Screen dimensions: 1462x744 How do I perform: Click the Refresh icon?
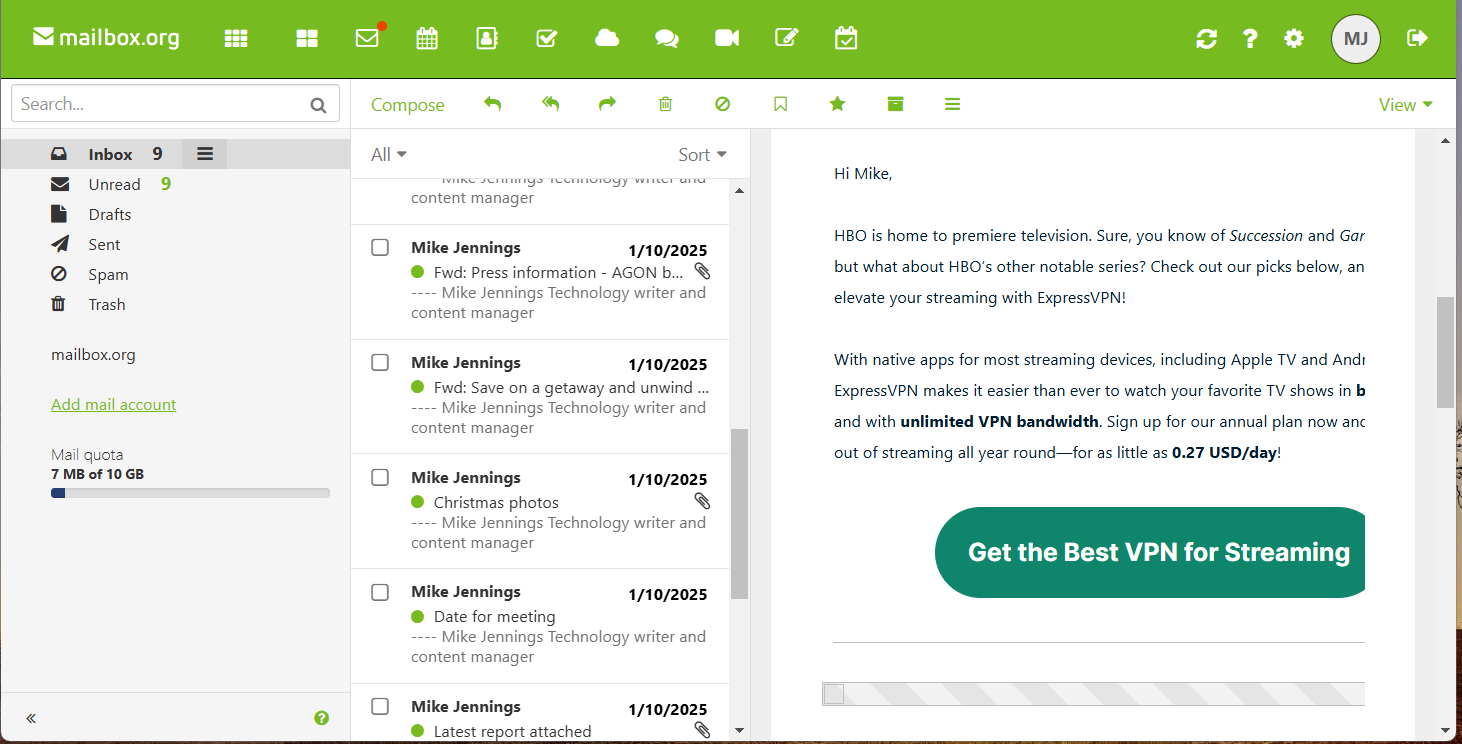tap(1207, 38)
